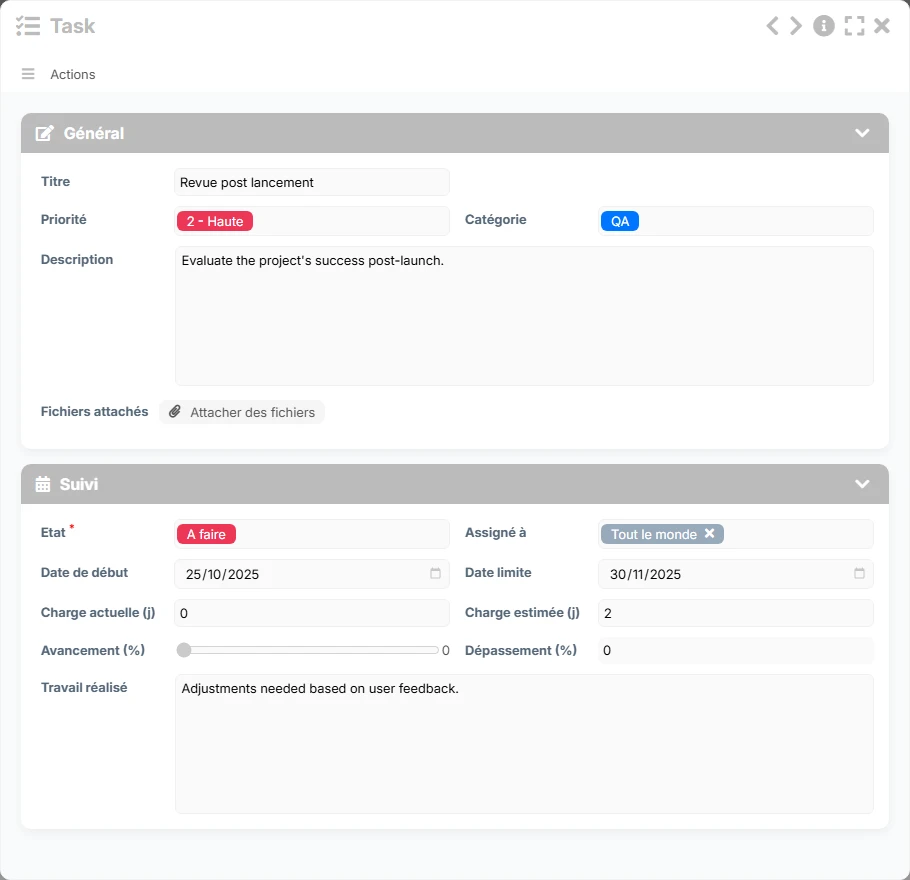Image resolution: width=910 pixels, height=880 pixels.
Task: Go to next task with right arrow
Action: [796, 26]
